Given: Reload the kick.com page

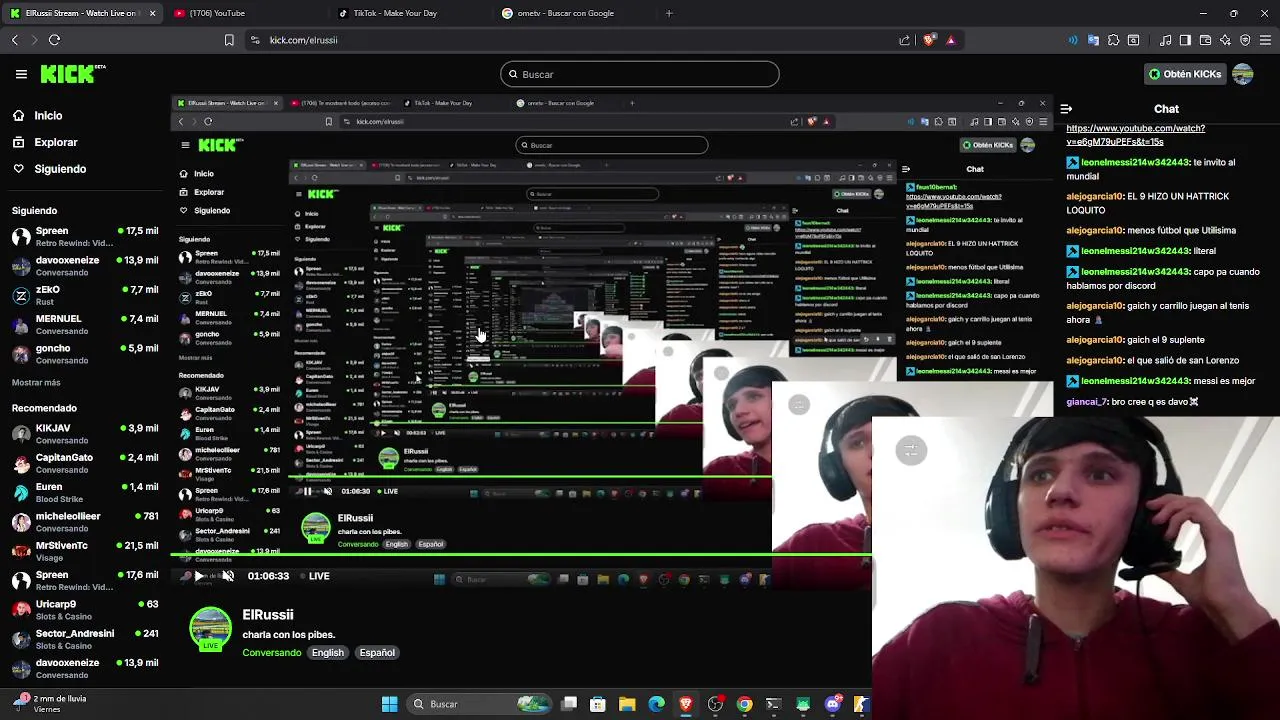Looking at the screenshot, I should pos(54,40).
